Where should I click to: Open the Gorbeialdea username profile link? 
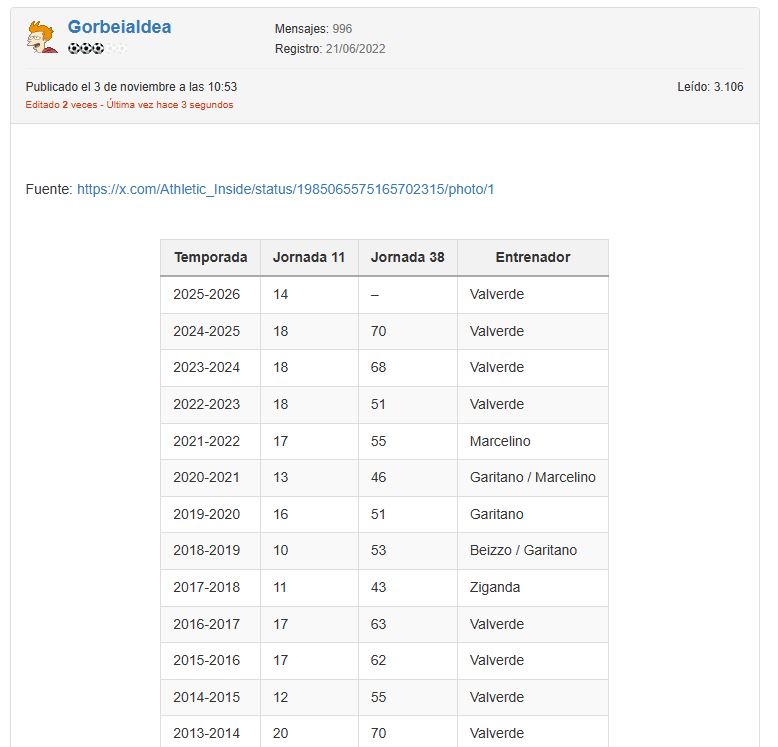(x=119, y=28)
